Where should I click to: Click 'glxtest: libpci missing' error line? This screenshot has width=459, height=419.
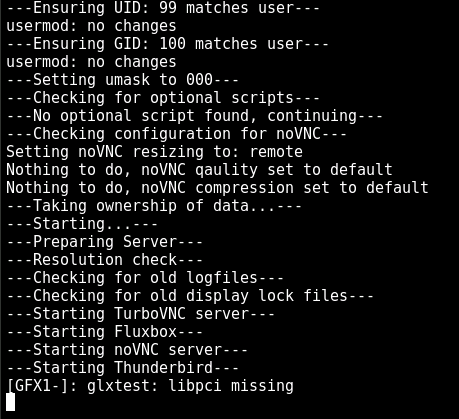150,386
